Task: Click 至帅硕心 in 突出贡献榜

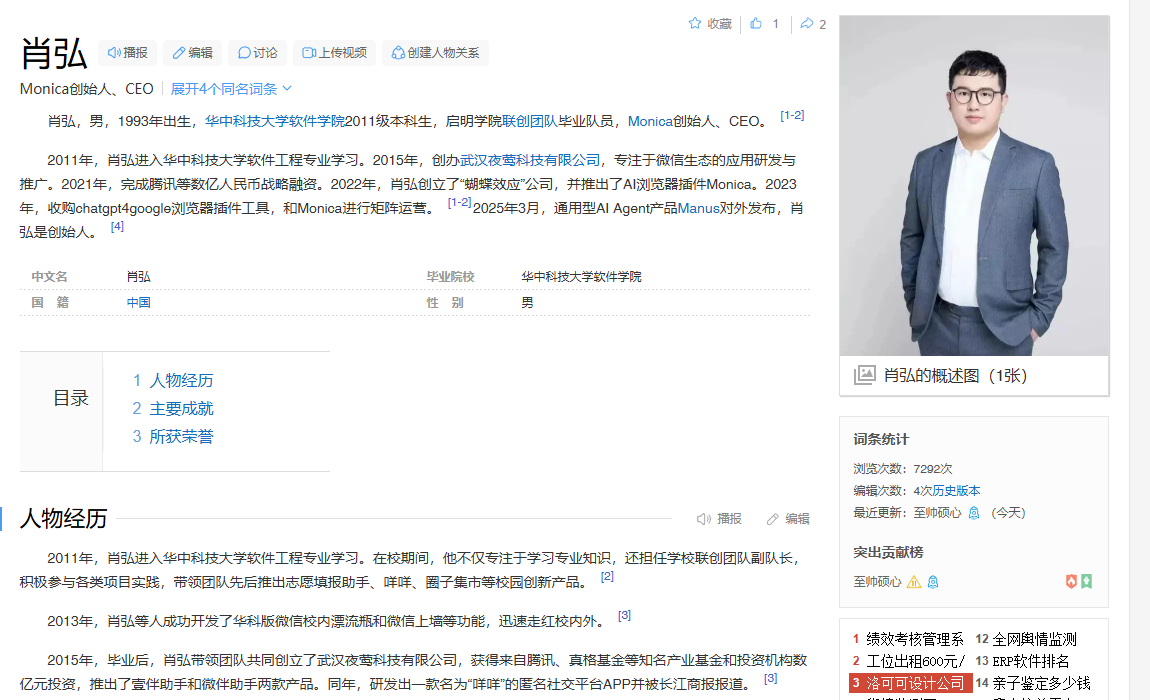Action: [x=877, y=582]
